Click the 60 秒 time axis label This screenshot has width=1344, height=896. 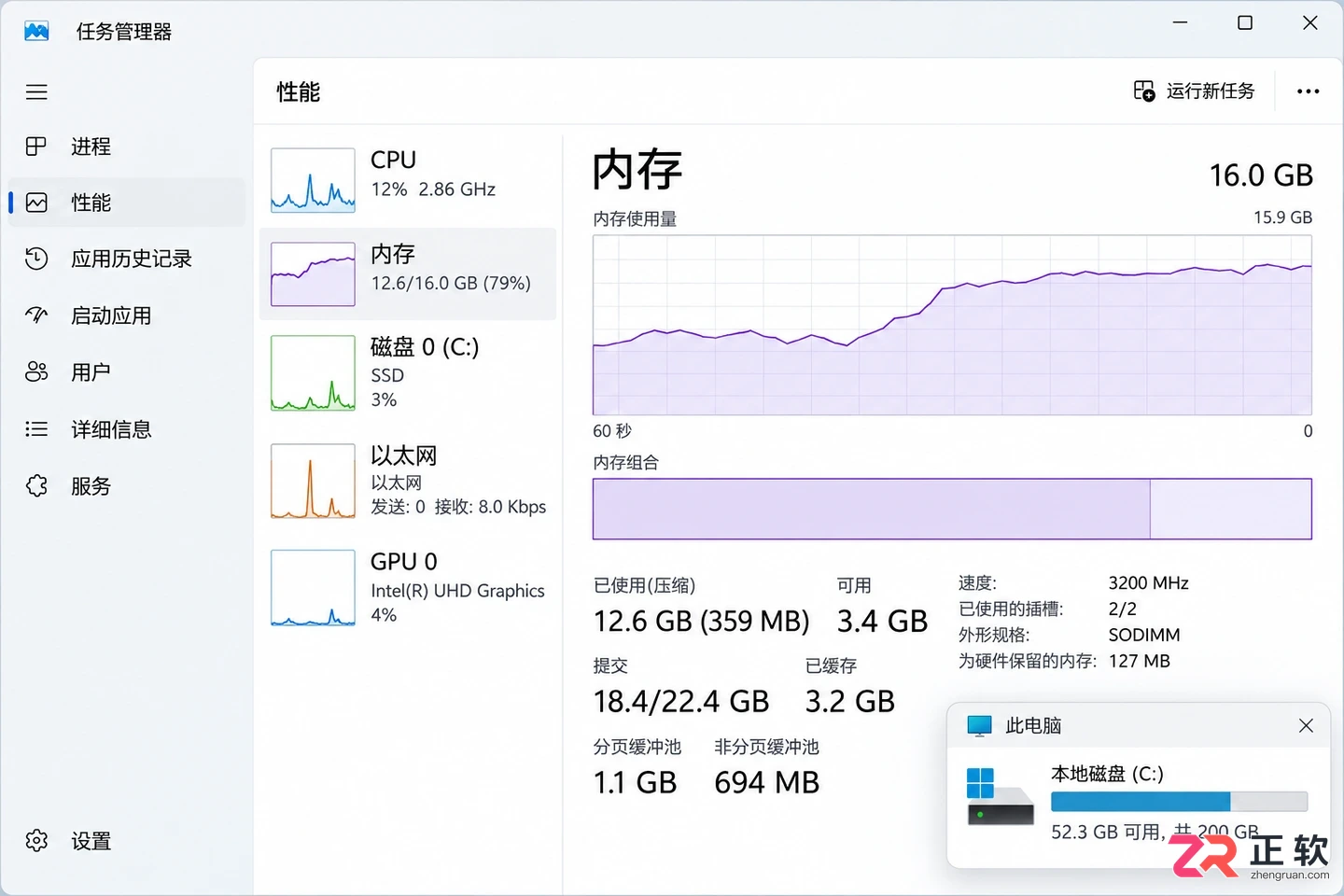(612, 431)
